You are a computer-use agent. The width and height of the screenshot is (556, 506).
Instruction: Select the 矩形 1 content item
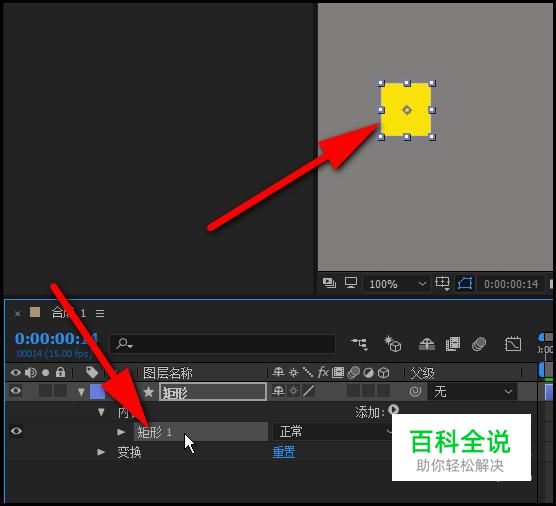pyautogui.click(x=201, y=432)
